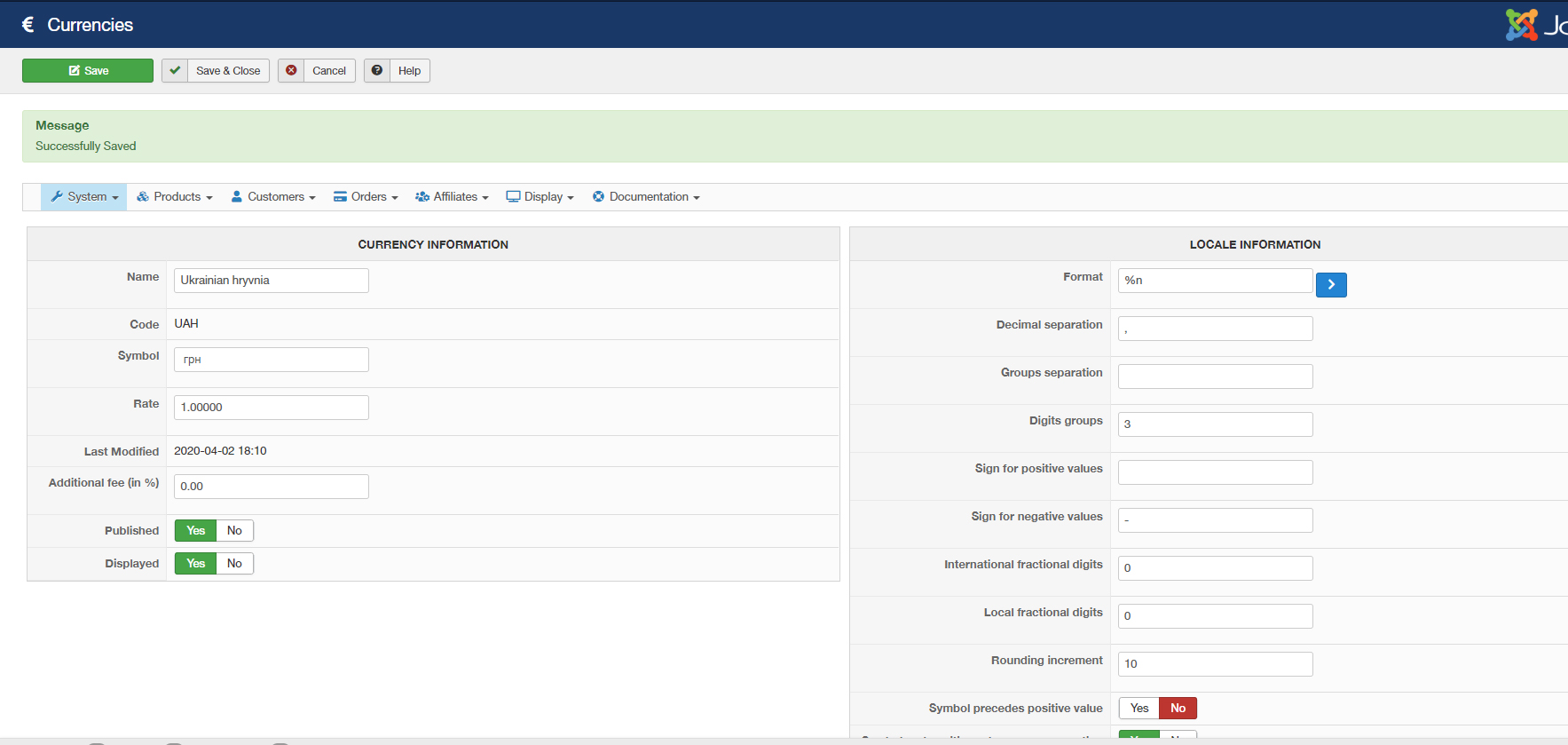
Task: Click the Currency Information heading
Action: pos(433,245)
